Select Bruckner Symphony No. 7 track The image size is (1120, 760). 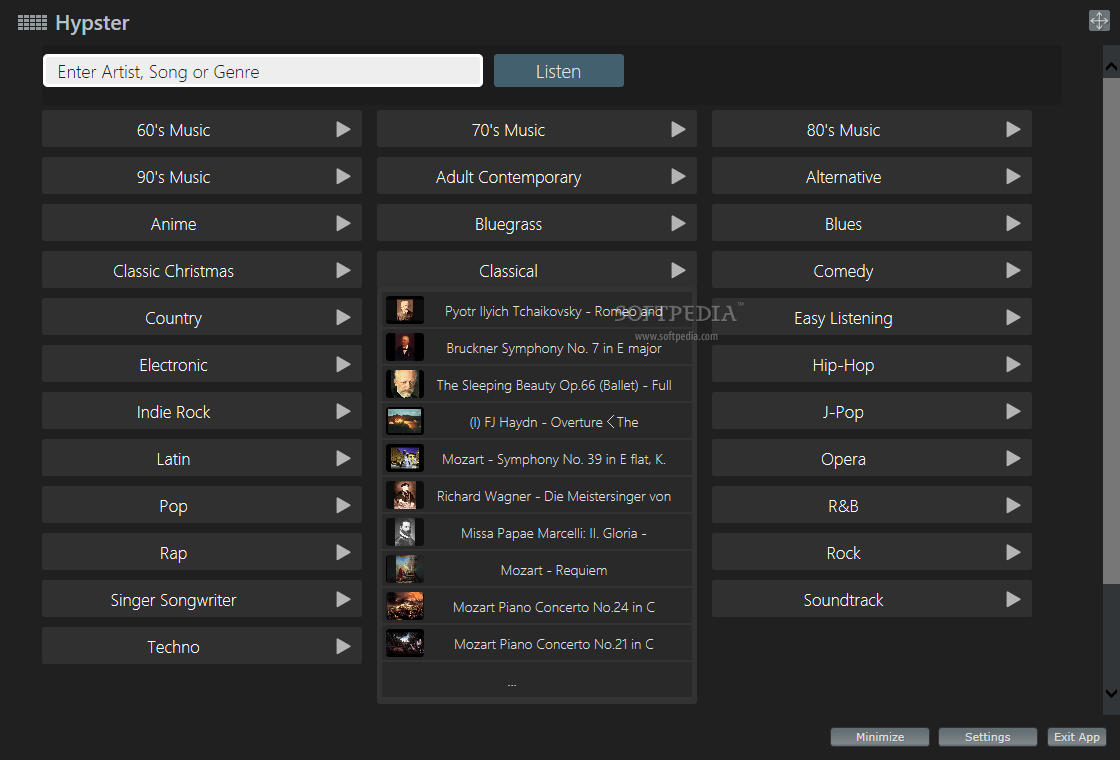pos(537,348)
